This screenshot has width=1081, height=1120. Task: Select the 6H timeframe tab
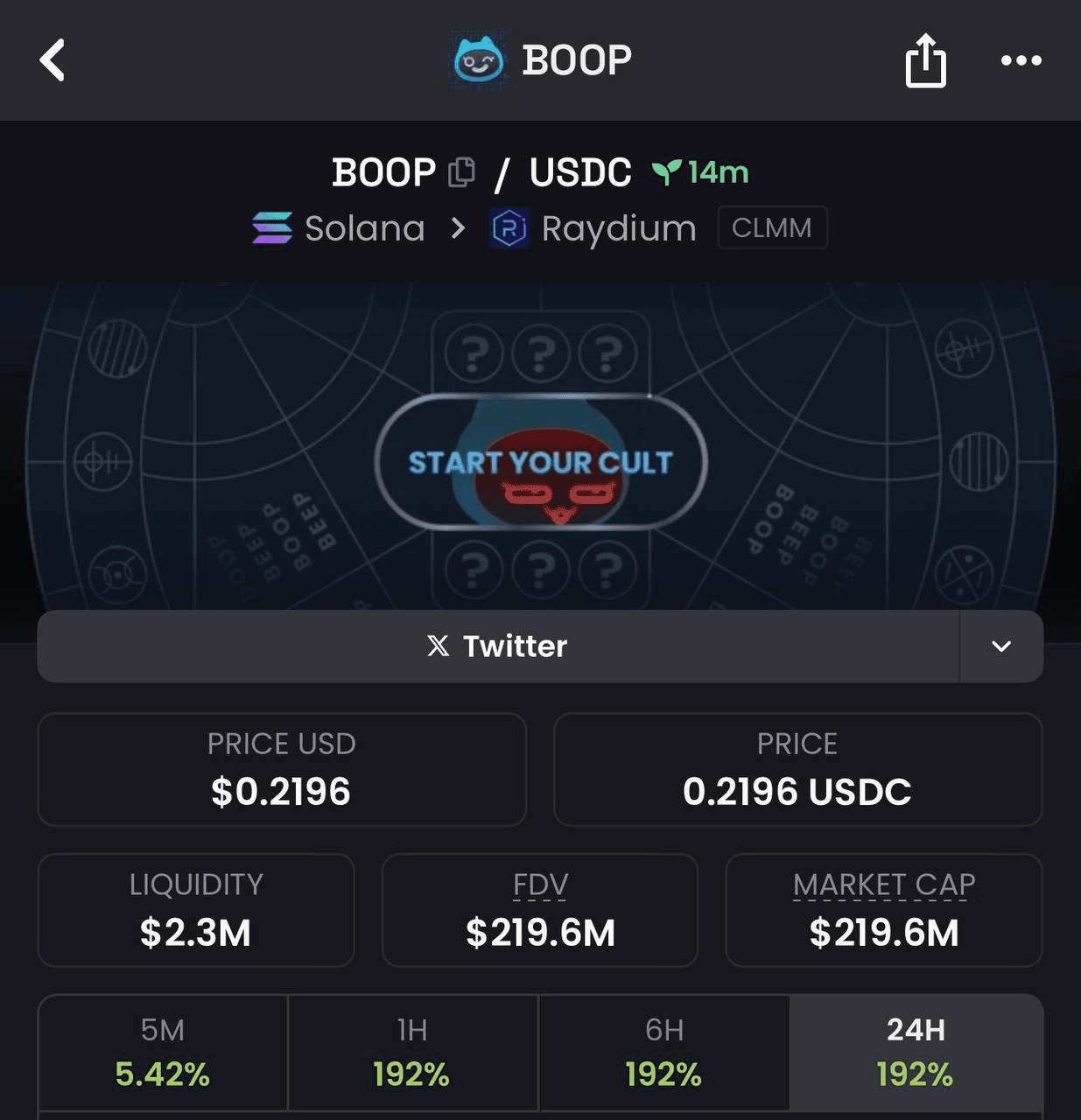(x=663, y=1053)
